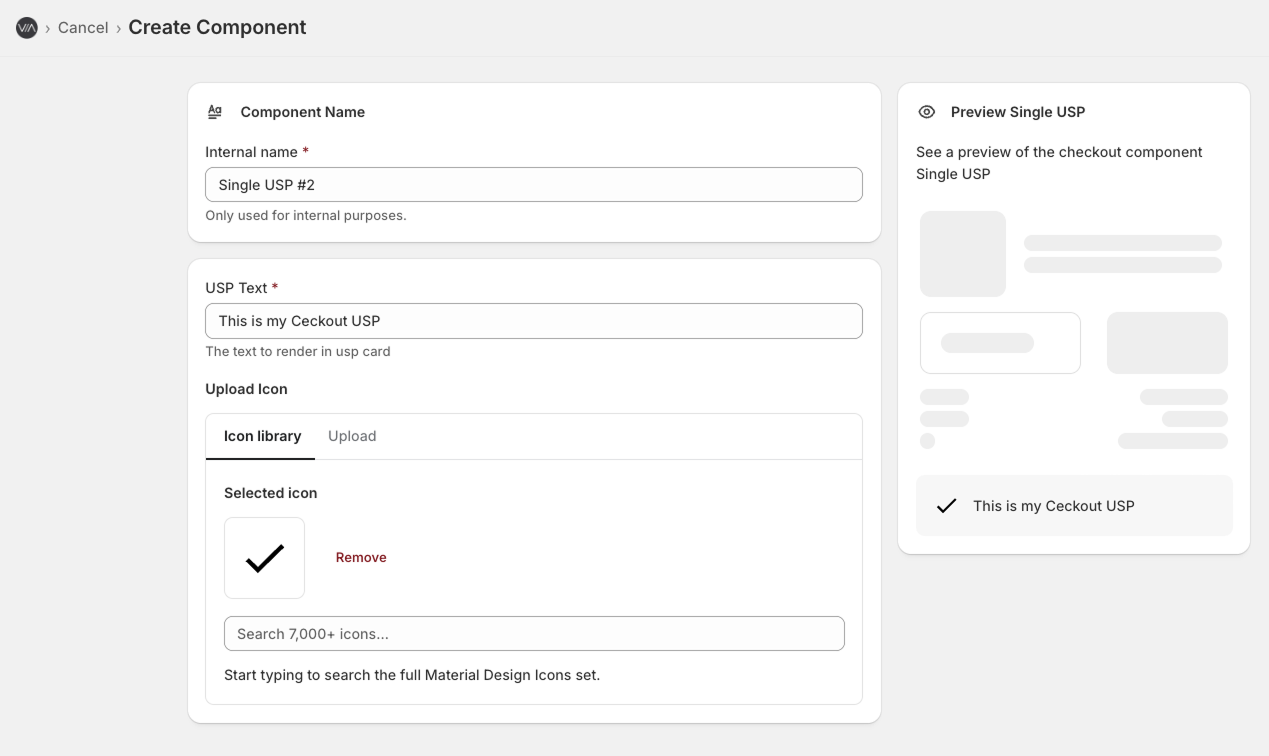
Task: Click Cancel in the breadcrumb
Action: pyautogui.click(x=83, y=28)
